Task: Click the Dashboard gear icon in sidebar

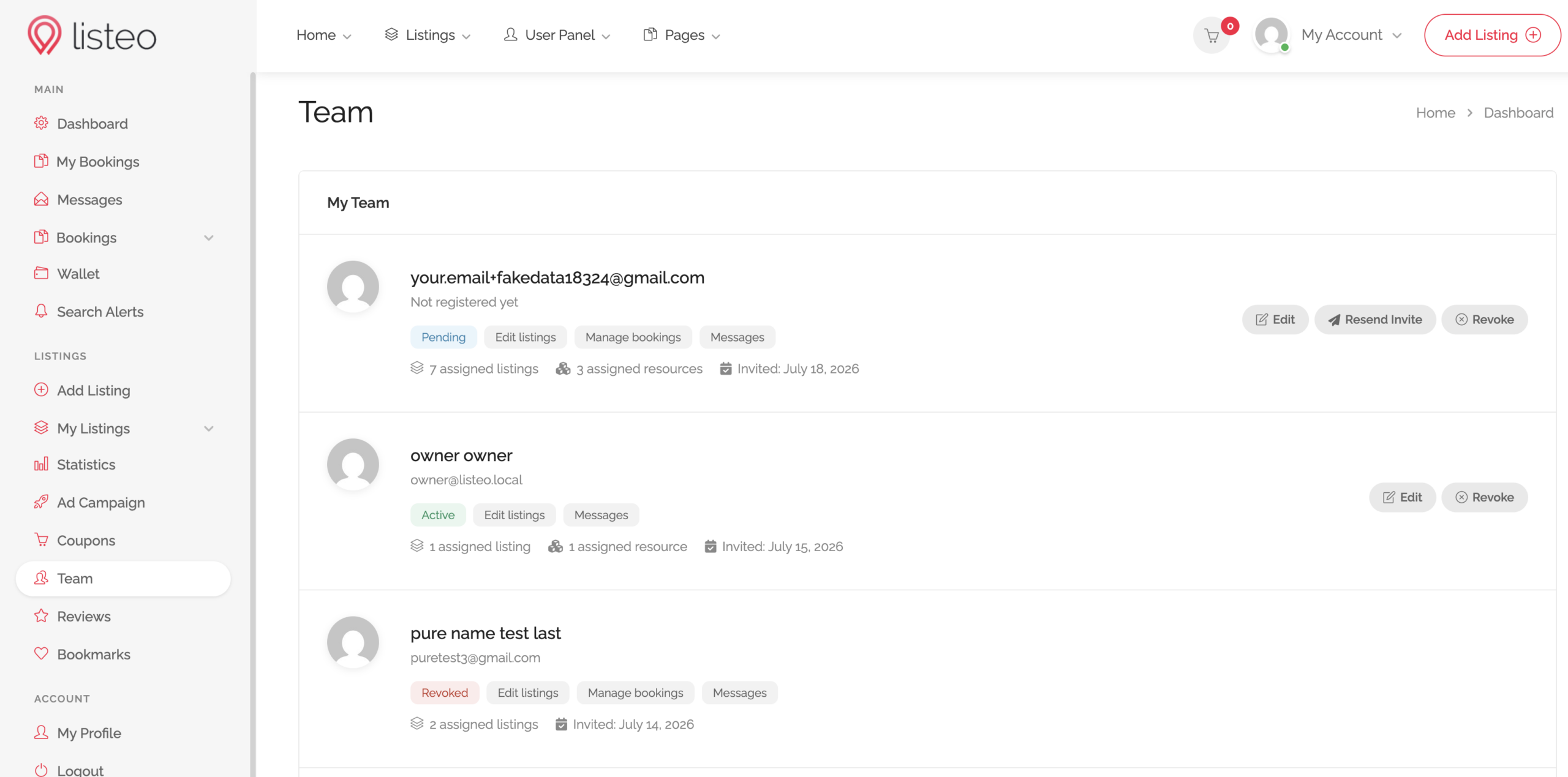Action: (x=41, y=123)
